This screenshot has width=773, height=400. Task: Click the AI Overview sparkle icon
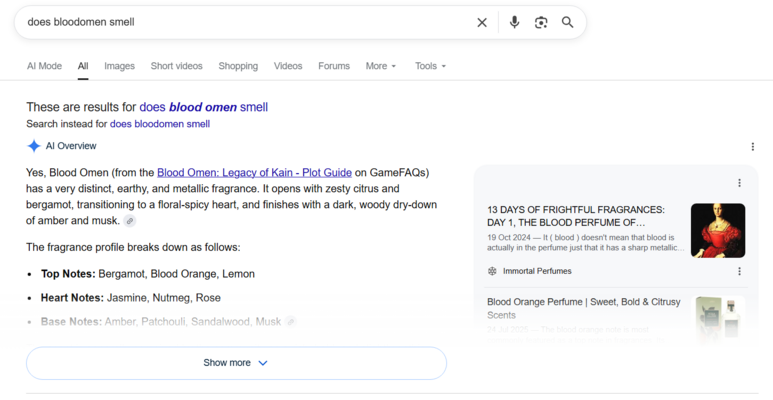pyautogui.click(x=34, y=146)
